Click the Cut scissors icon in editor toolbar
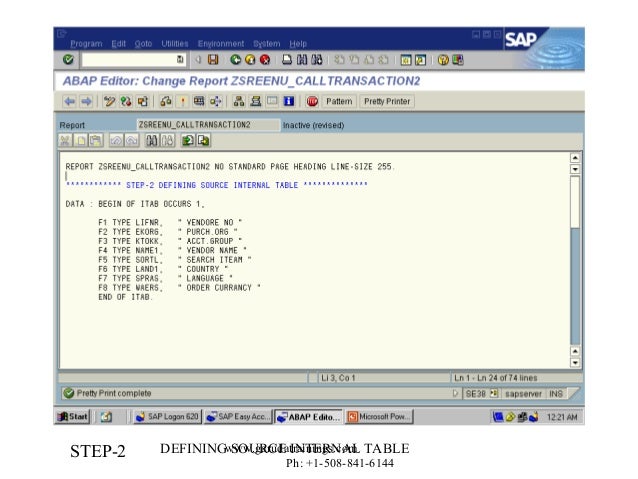 click(x=66, y=140)
